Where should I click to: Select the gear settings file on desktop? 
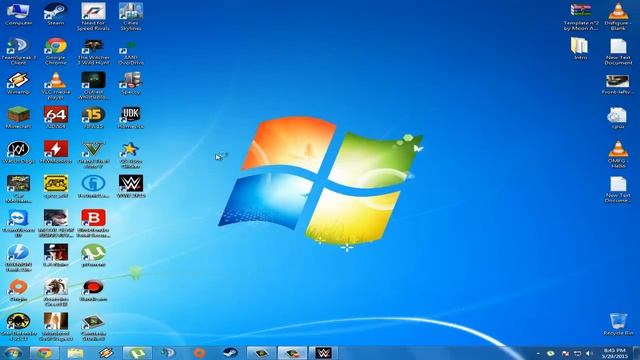pos(617,118)
